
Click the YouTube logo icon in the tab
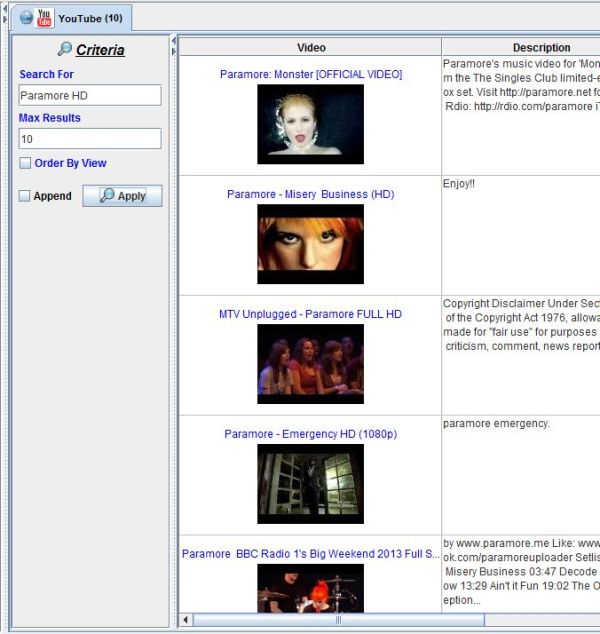click(45, 18)
